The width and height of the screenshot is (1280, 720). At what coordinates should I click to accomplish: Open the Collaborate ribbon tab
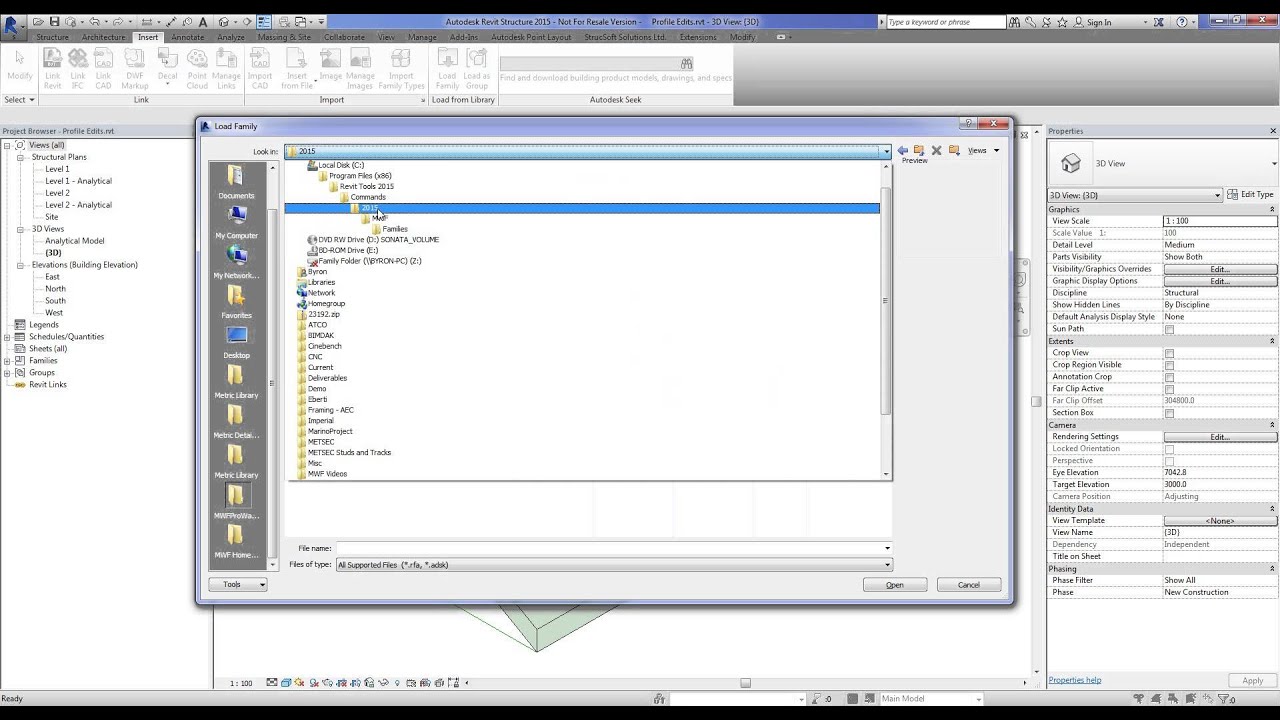point(344,37)
